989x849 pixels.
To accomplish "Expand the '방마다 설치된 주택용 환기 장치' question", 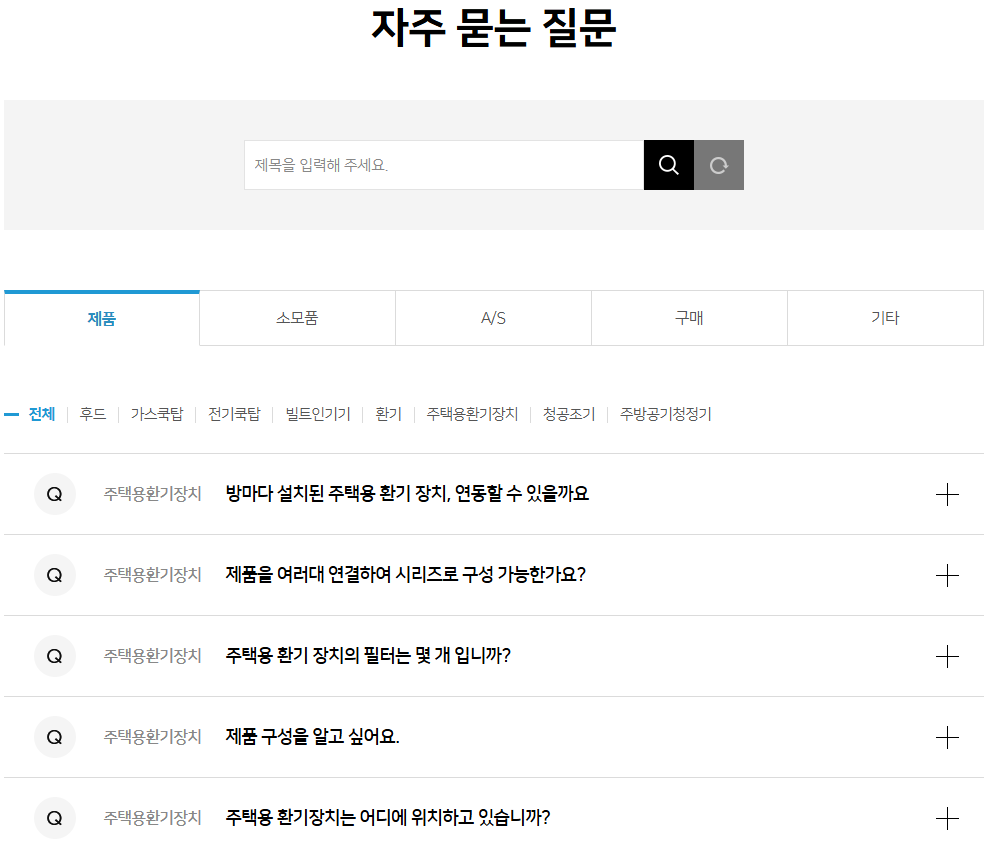I will coord(946,493).
